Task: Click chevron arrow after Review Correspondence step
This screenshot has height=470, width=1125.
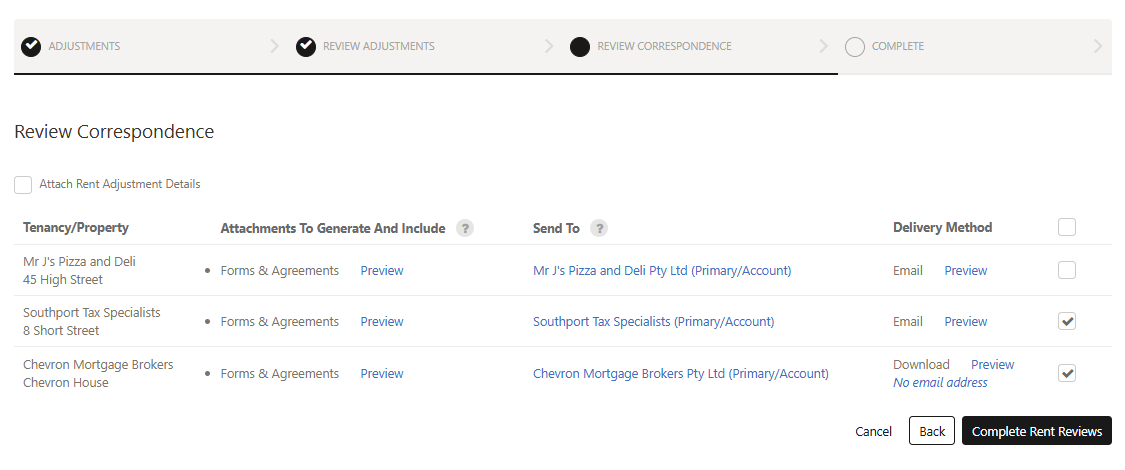Action: click(823, 46)
